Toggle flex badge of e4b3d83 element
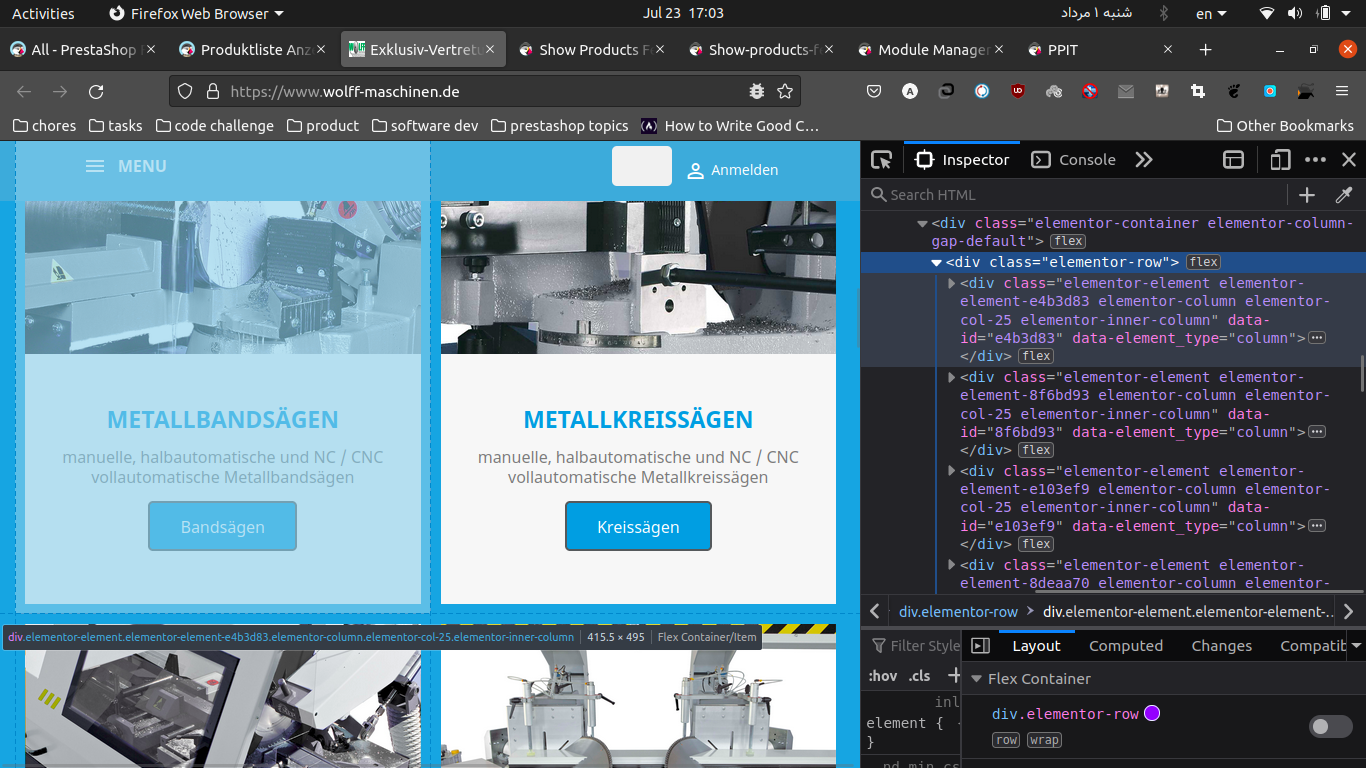Image resolution: width=1366 pixels, height=768 pixels. (x=1036, y=356)
